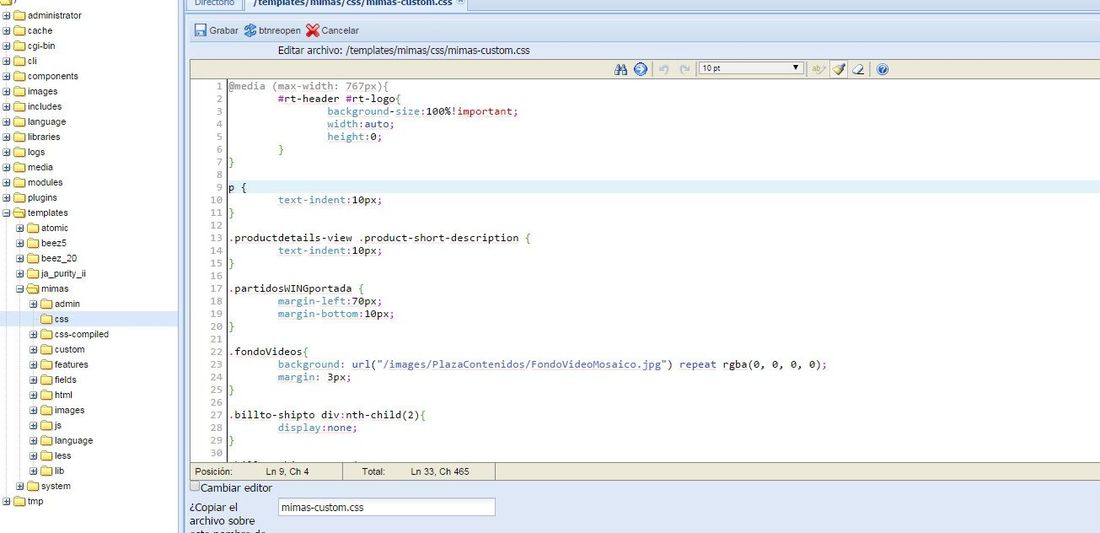The height and width of the screenshot is (533, 1100).
Task: Select the atomic template folder
Action: (x=55, y=228)
